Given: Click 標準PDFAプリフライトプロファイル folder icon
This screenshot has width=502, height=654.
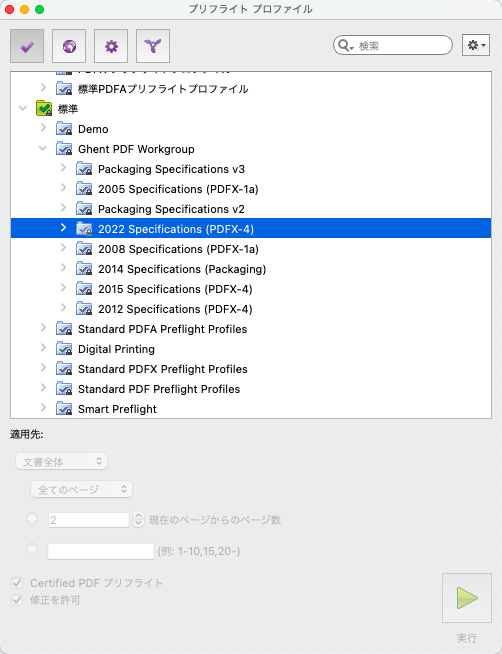Looking at the screenshot, I should pos(64,88).
